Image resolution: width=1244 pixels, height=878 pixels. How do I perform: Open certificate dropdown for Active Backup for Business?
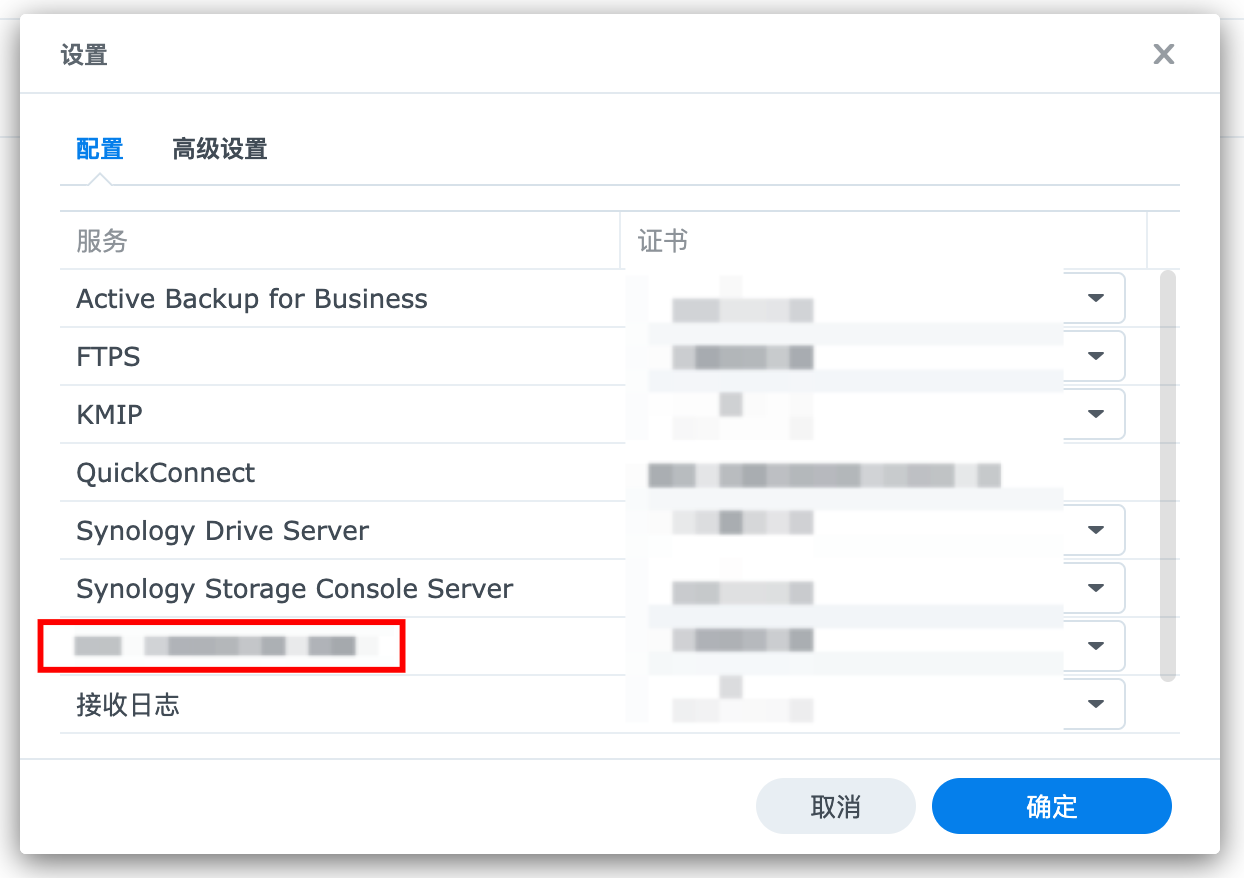point(1095,298)
